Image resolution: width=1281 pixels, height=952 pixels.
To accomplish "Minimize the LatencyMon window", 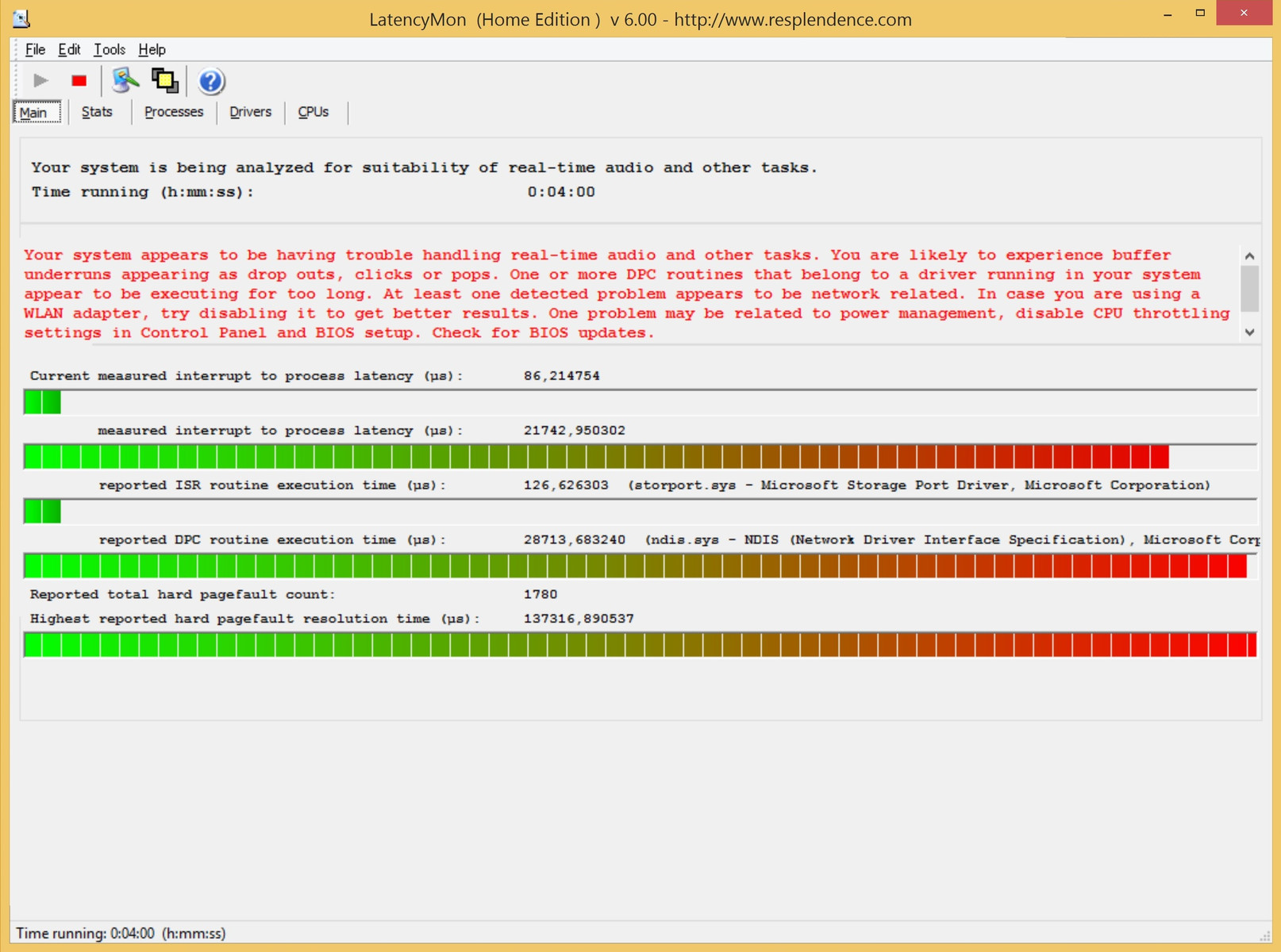I will click(1168, 13).
